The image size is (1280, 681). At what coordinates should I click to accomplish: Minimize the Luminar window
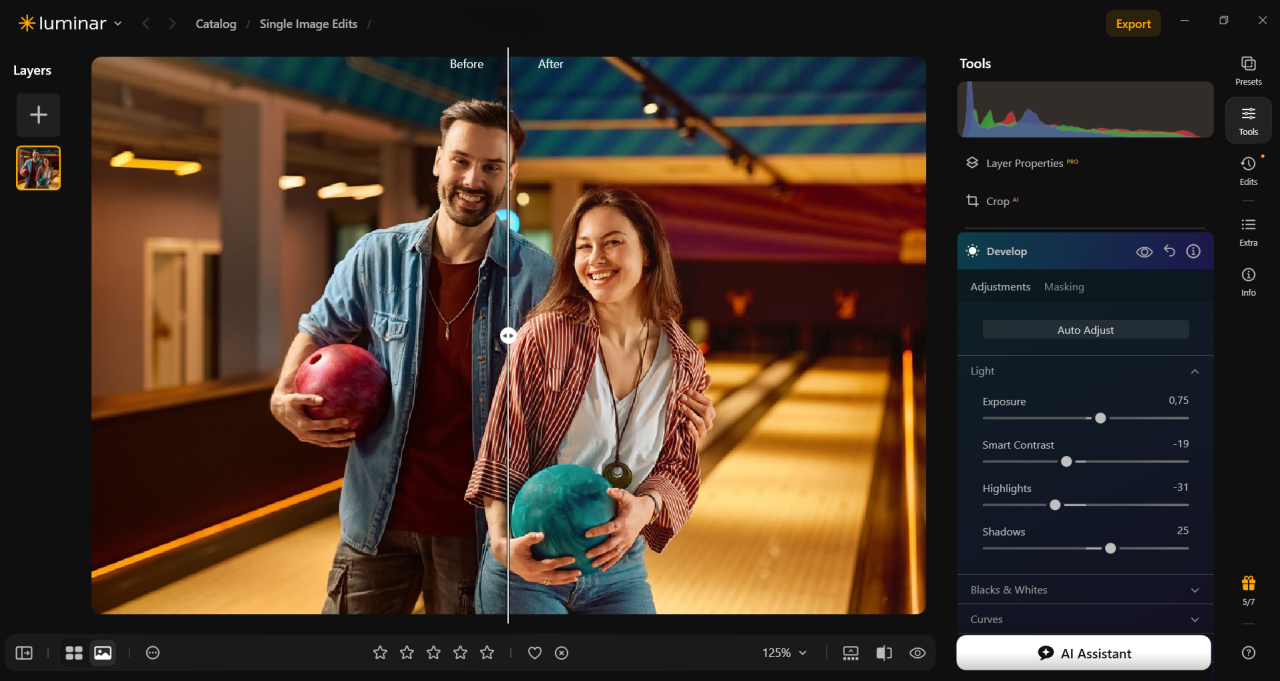[x=1185, y=20]
